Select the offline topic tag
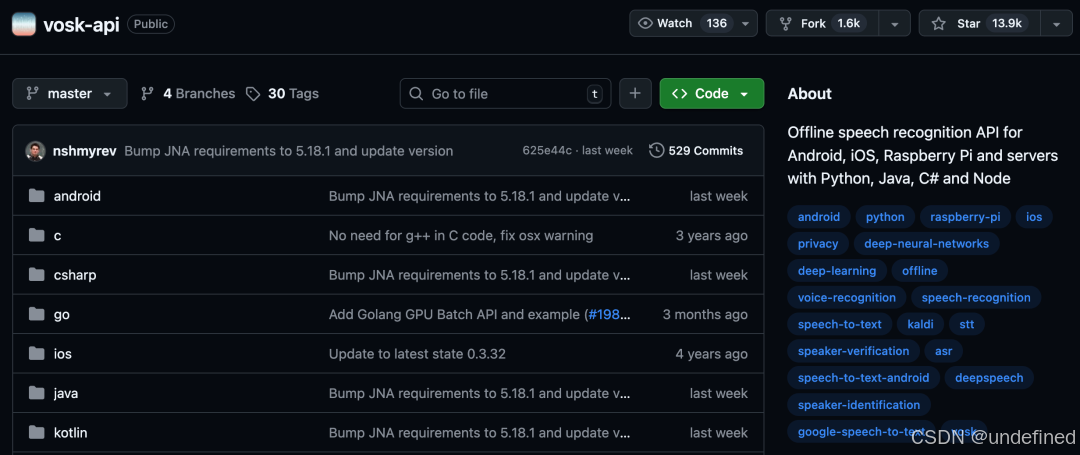Viewport: 1080px width, 455px height. pyautogui.click(x=920, y=271)
